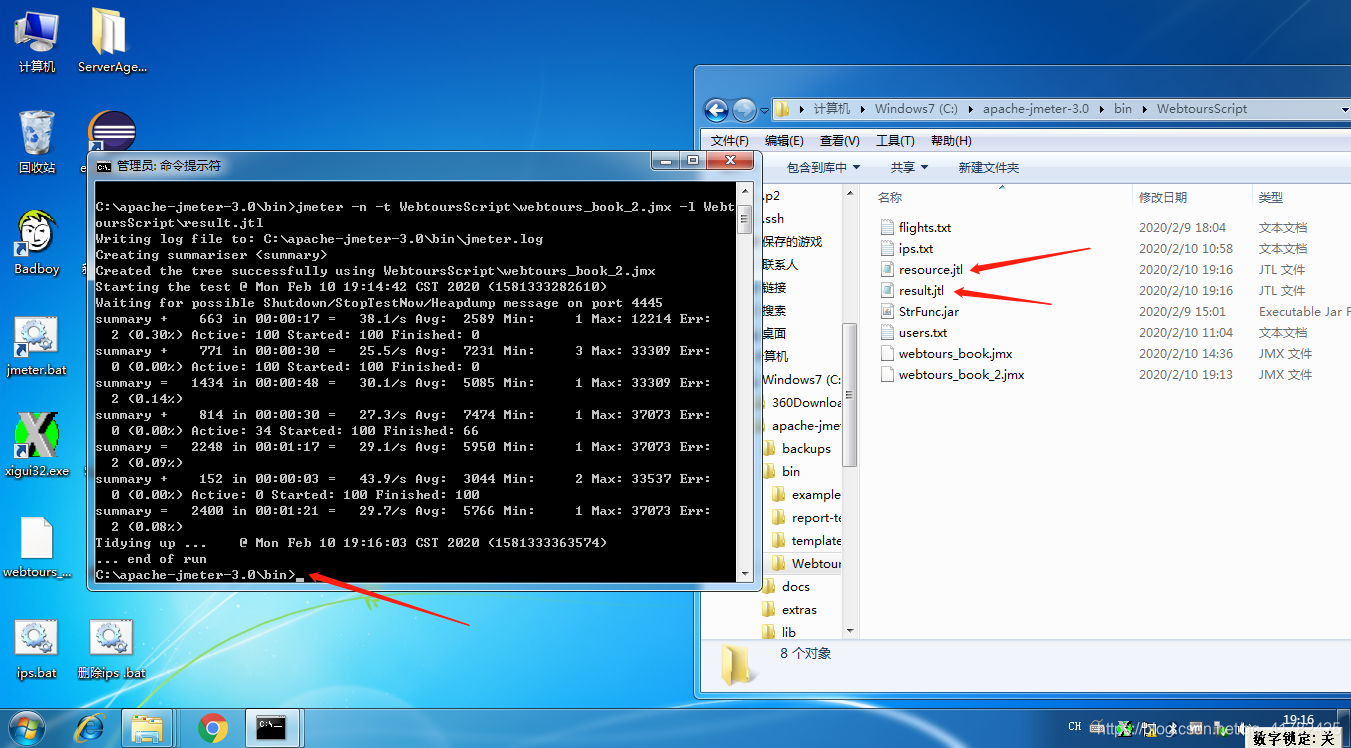
Task: Select the webtours file on the desktop
Action: click(37, 548)
